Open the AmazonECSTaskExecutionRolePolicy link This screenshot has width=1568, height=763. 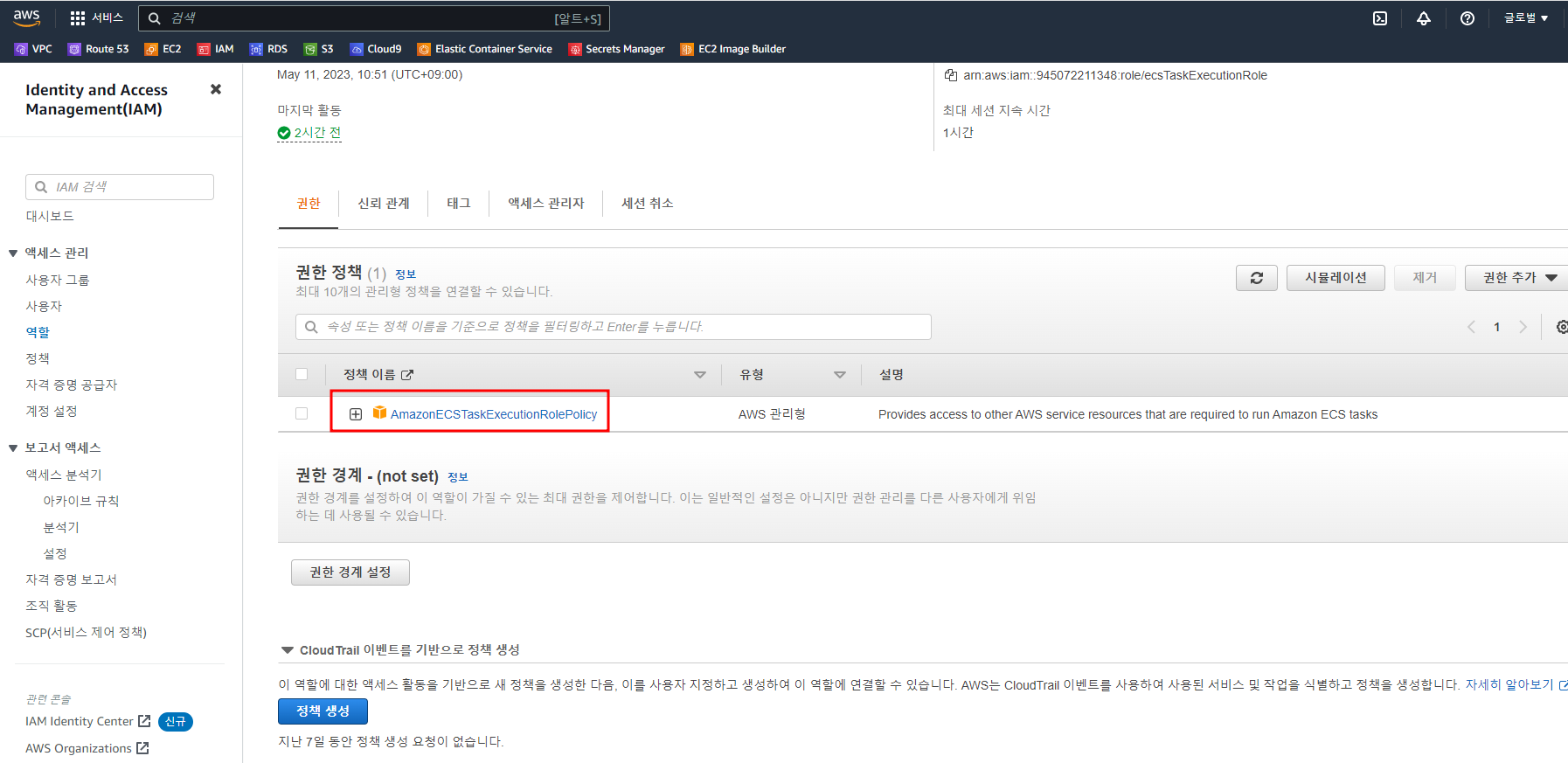pyautogui.click(x=494, y=414)
